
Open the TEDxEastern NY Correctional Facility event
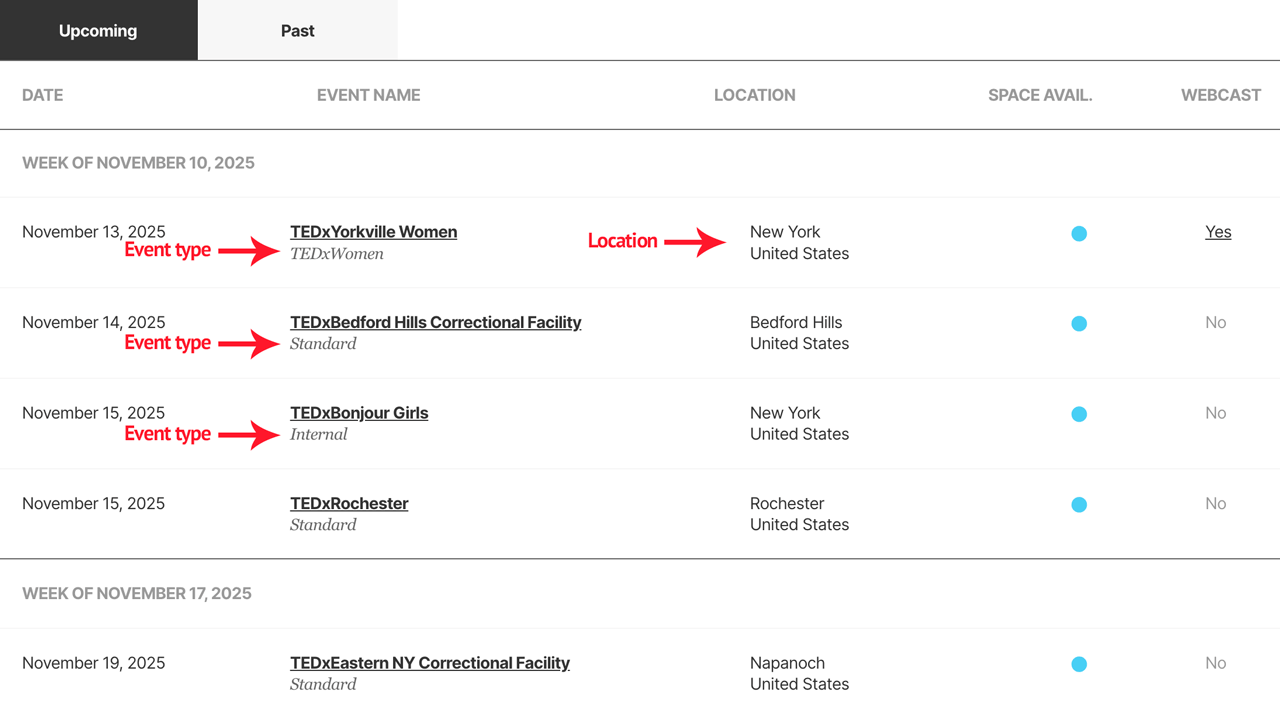430,662
